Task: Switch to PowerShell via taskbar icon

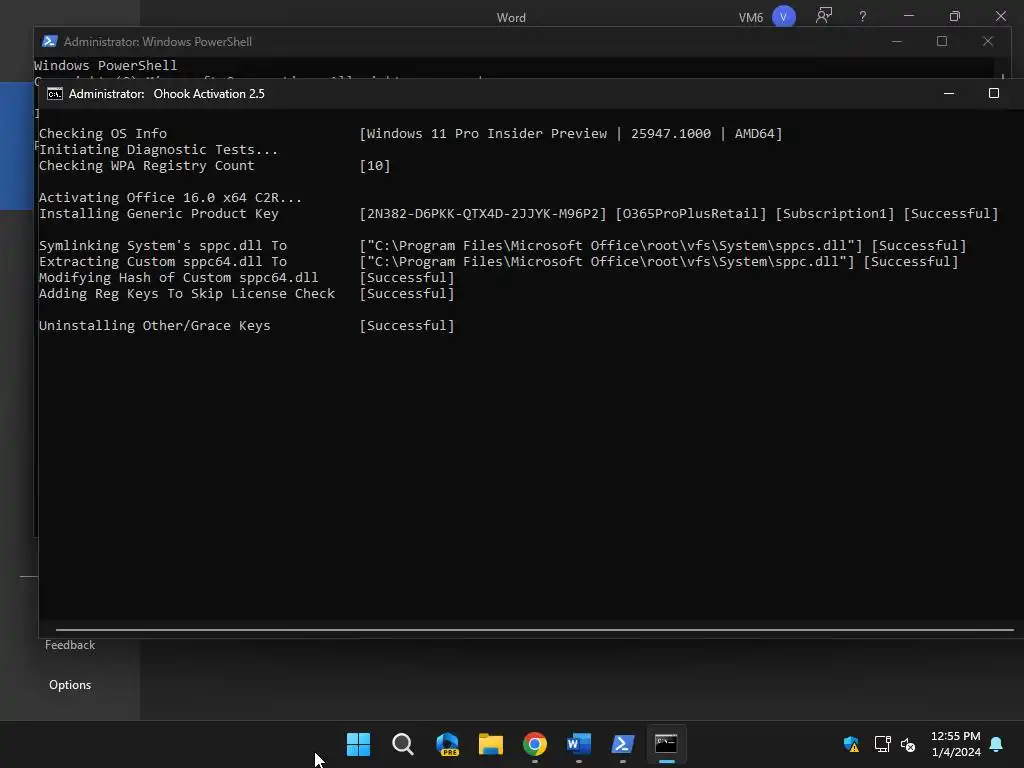Action: pos(622,744)
